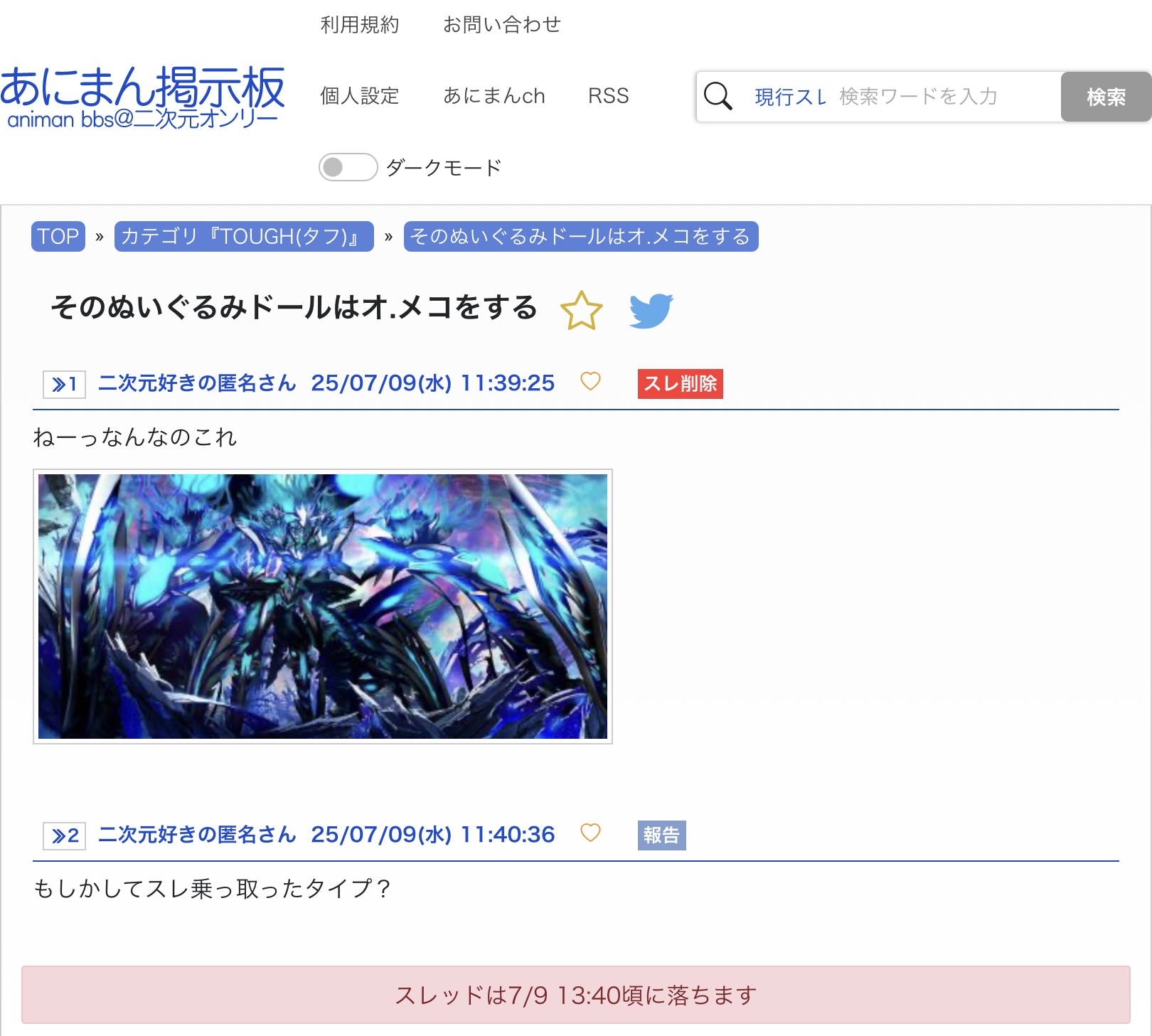Click post text もしかしてスレ乗っ取ったタイプ？

click(213, 889)
